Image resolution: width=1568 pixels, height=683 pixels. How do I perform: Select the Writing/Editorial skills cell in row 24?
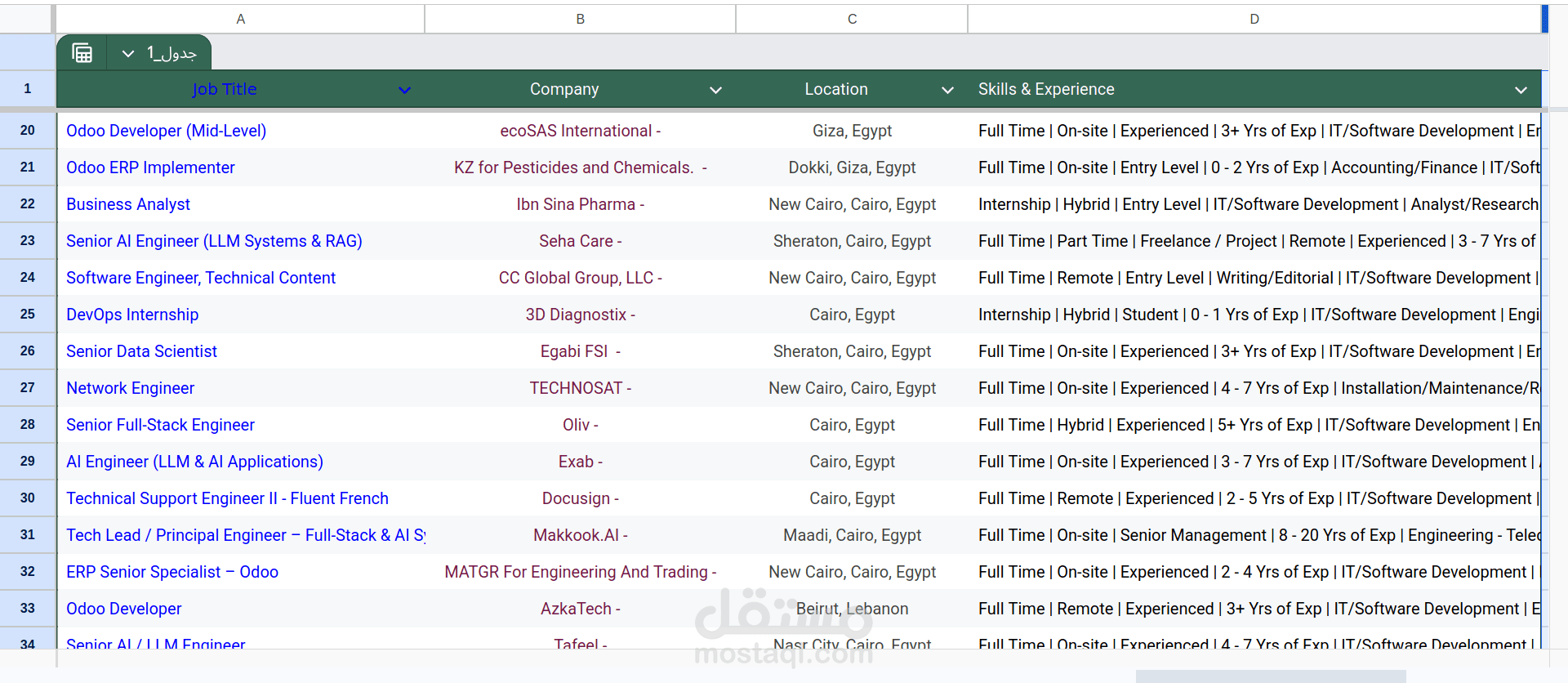pos(1254,278)
